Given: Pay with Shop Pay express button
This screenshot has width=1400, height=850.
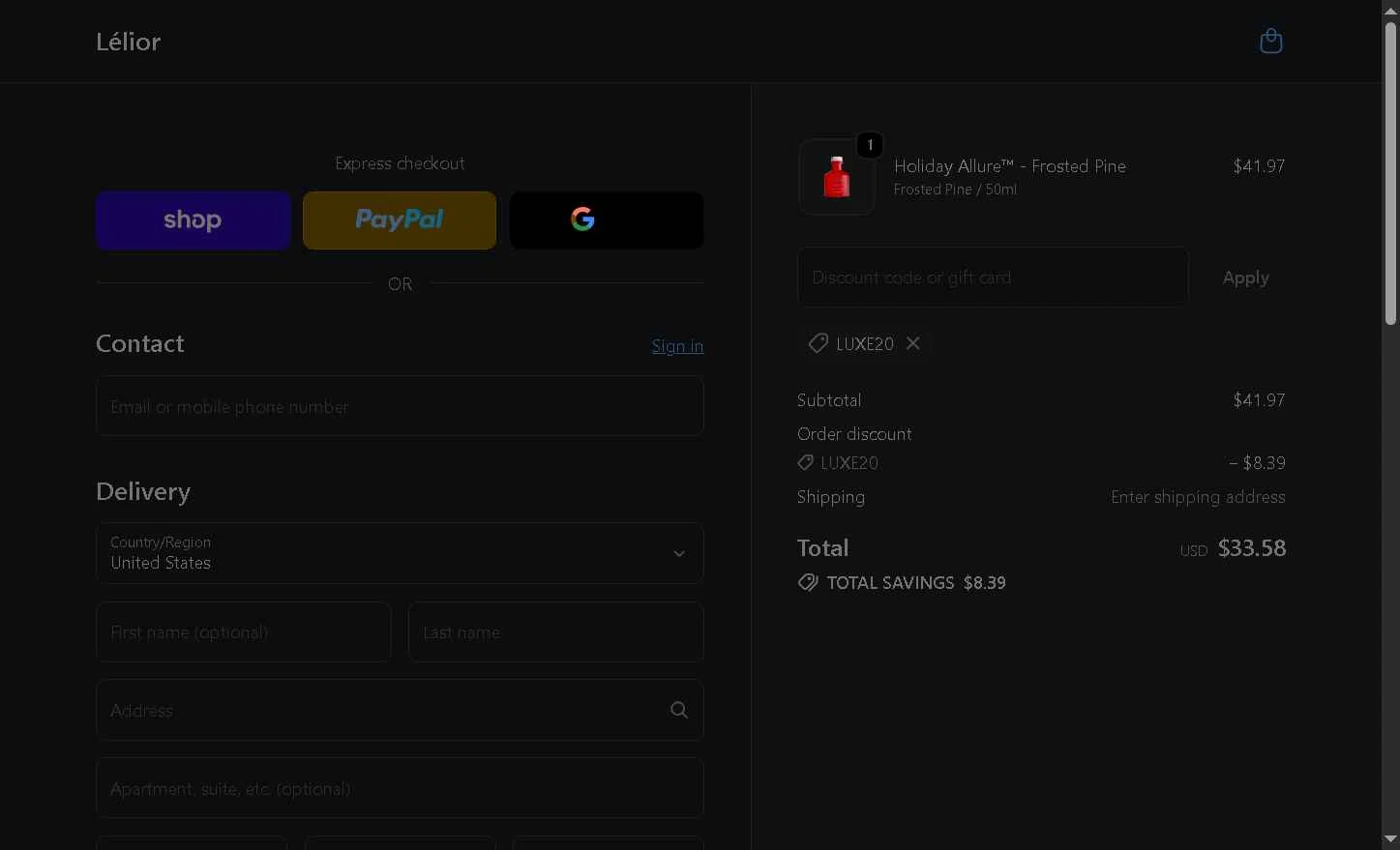Looking at the screenshot, I should (x=193, y=220).
